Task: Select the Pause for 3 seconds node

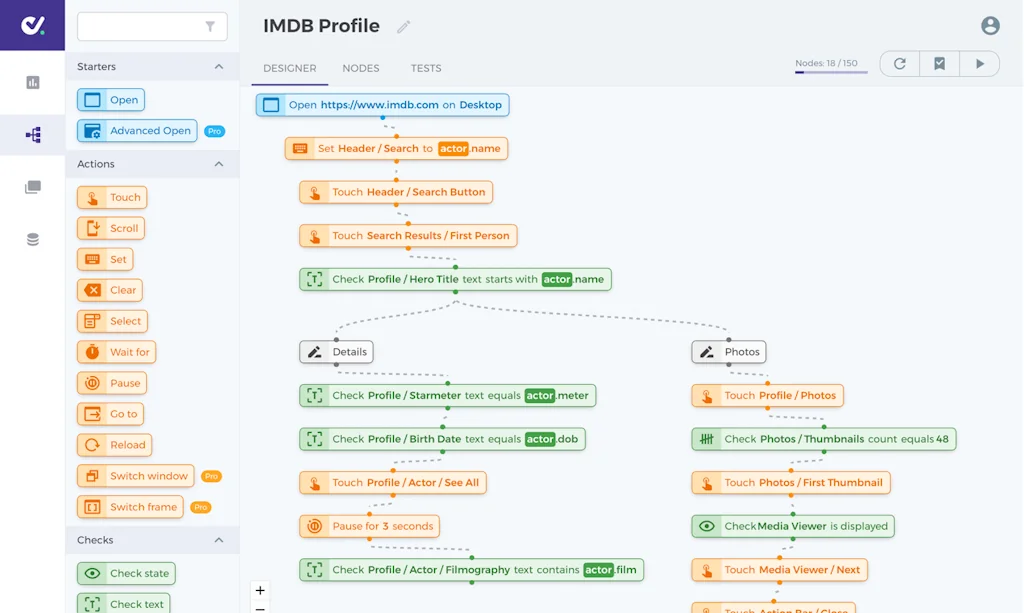Action: tap(371, 525)
